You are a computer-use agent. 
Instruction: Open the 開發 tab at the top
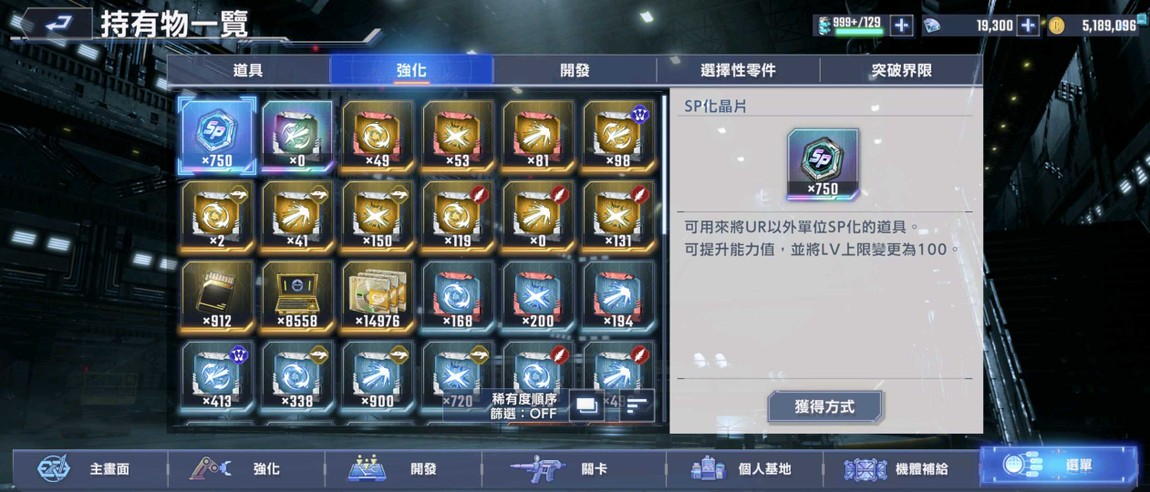pos(574,71)
